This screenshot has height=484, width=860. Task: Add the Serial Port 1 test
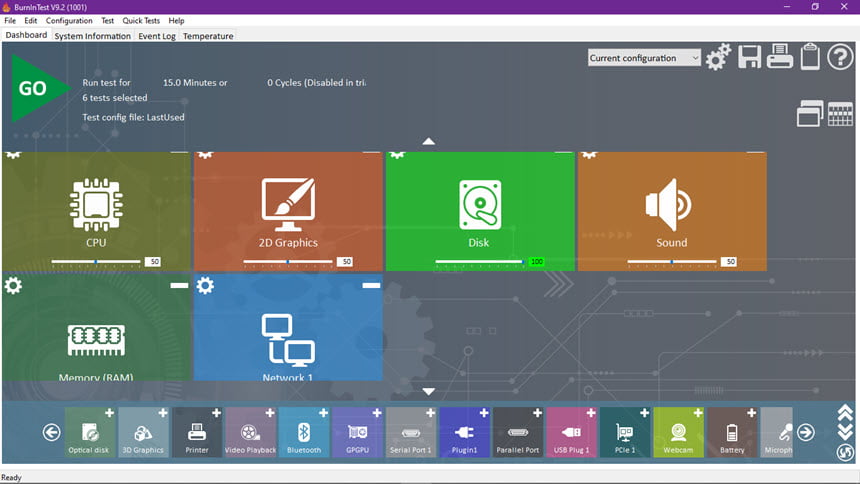coord(431,413)
